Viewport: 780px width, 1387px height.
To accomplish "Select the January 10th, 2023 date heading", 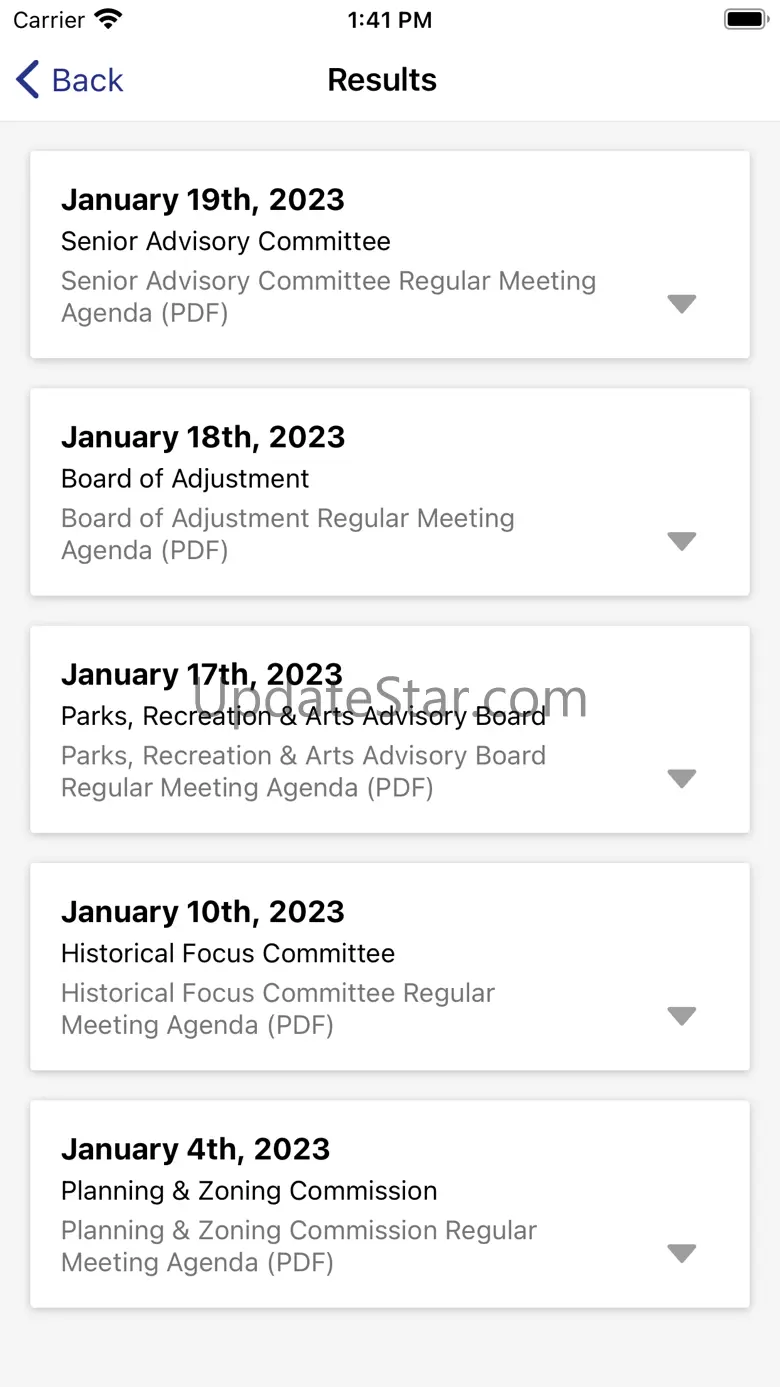I will [x=203, y=912].
